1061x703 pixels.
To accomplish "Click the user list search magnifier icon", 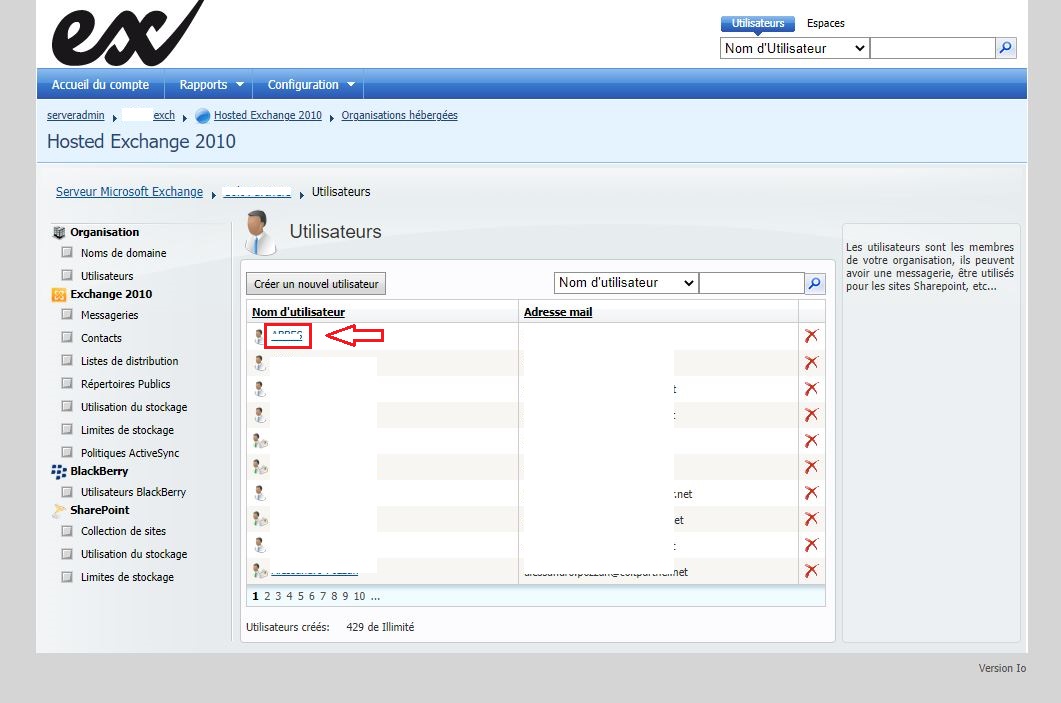I will 815,283.
